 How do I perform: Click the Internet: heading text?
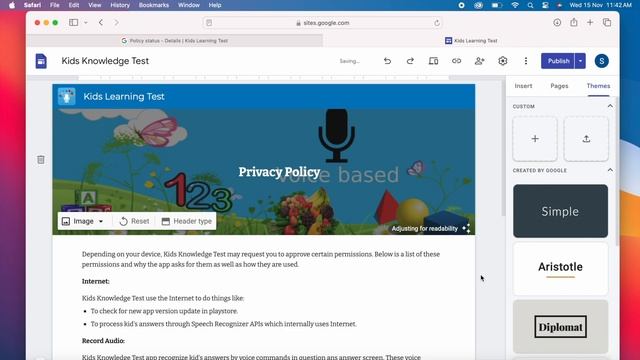coord(96,282)
